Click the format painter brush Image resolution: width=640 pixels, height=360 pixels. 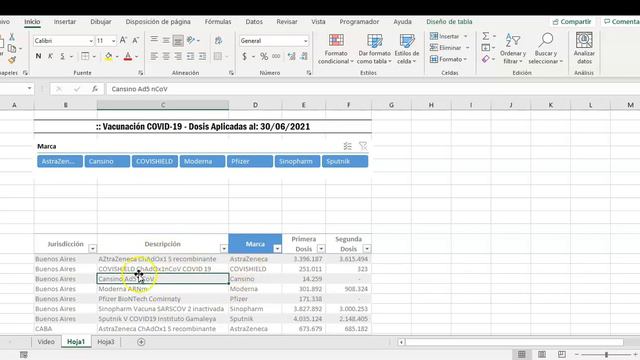[x=12, y=60]
